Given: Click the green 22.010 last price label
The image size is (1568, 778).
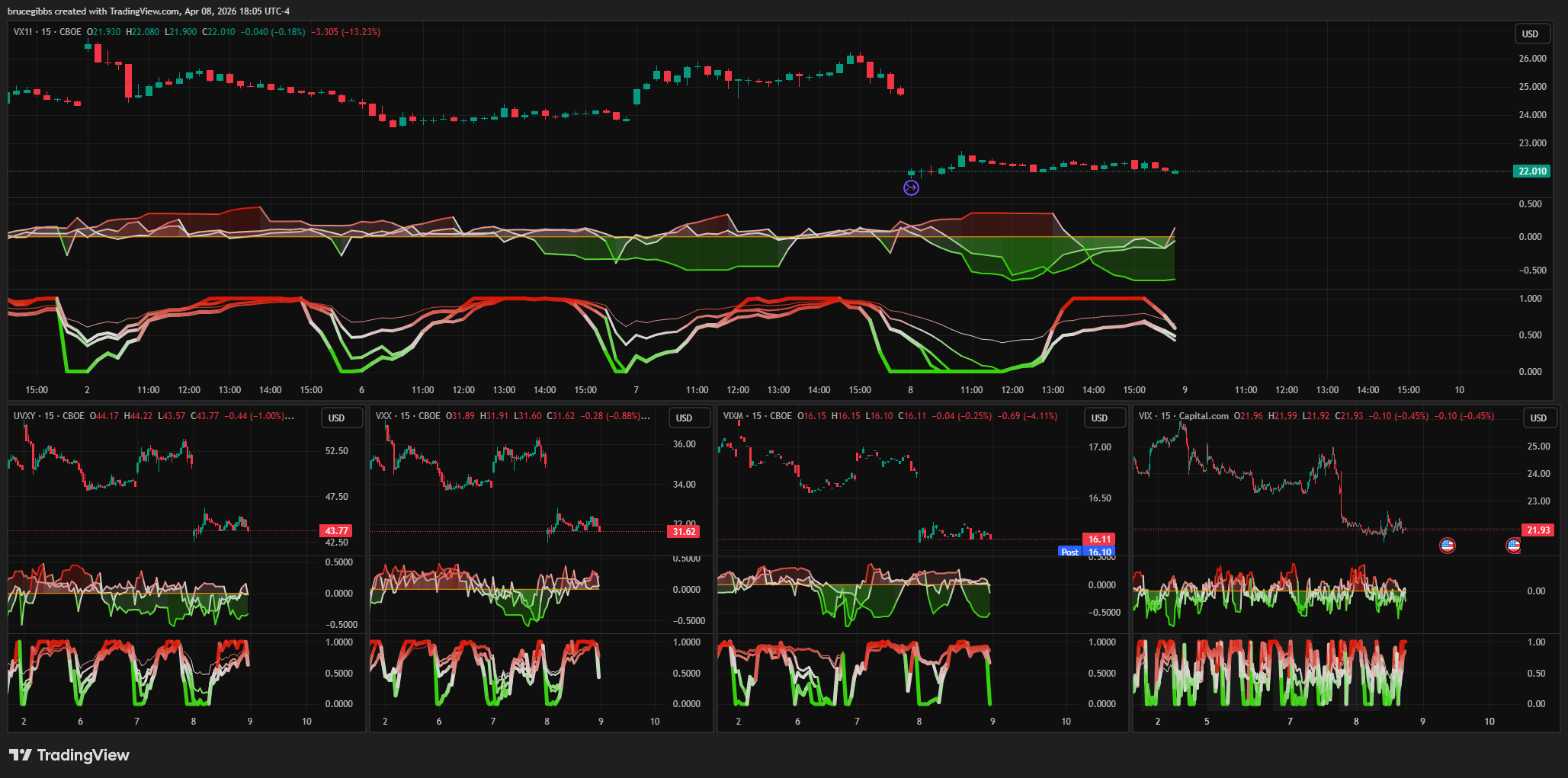Looking at the screenshot, I should tap(1531, 171).
